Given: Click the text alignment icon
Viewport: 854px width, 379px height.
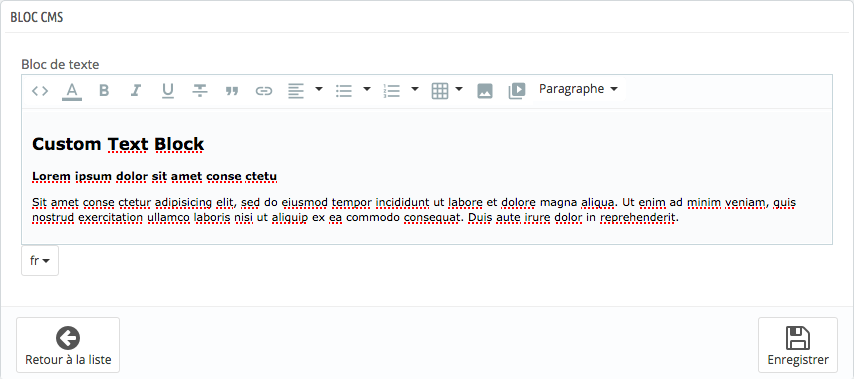Looking at the screenshot, I should [296, 91].
